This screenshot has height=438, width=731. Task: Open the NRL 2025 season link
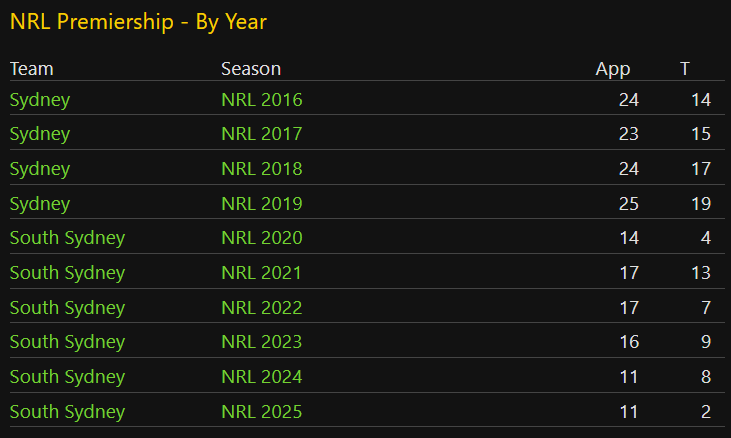[262, 411]
